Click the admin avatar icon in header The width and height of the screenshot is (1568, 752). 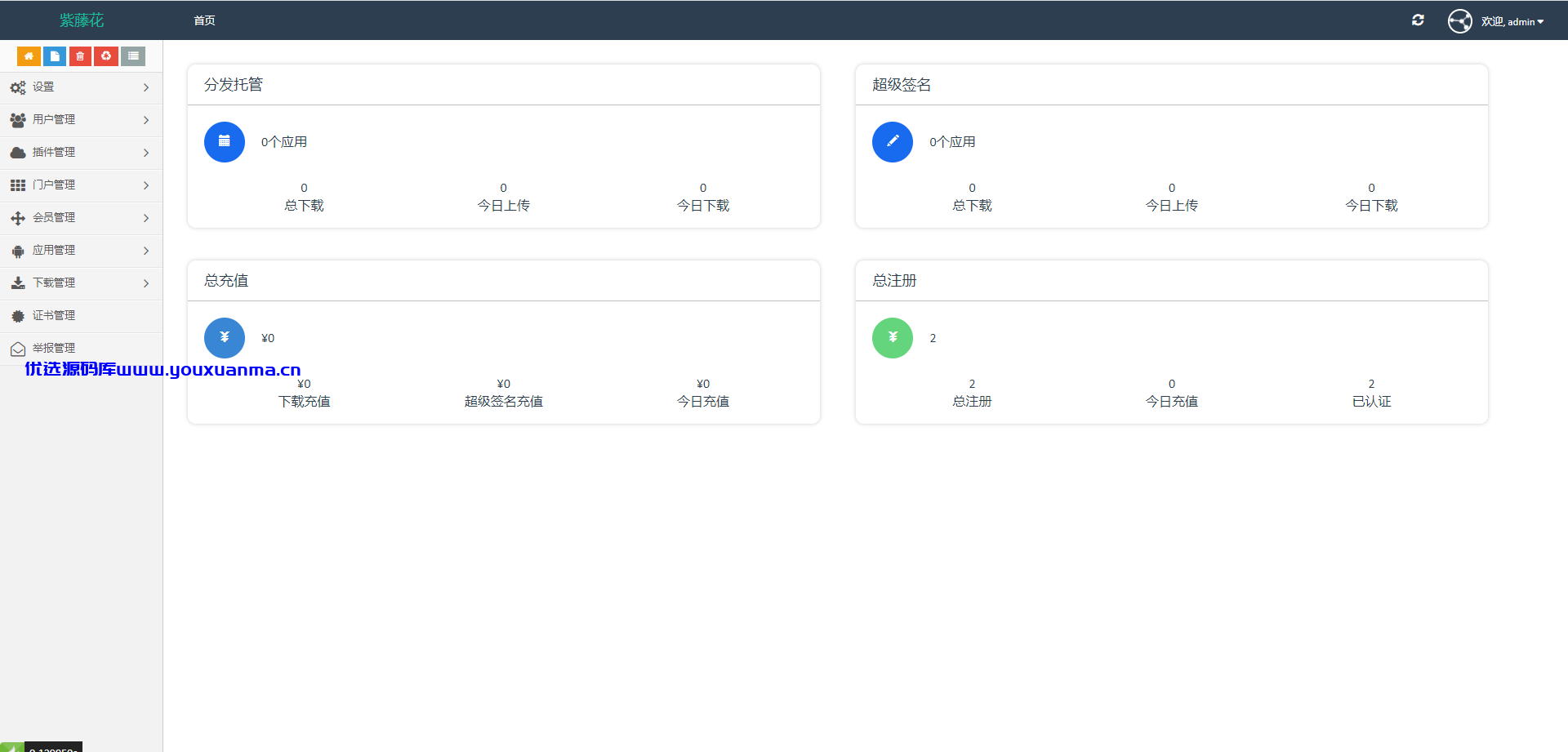1460,21
